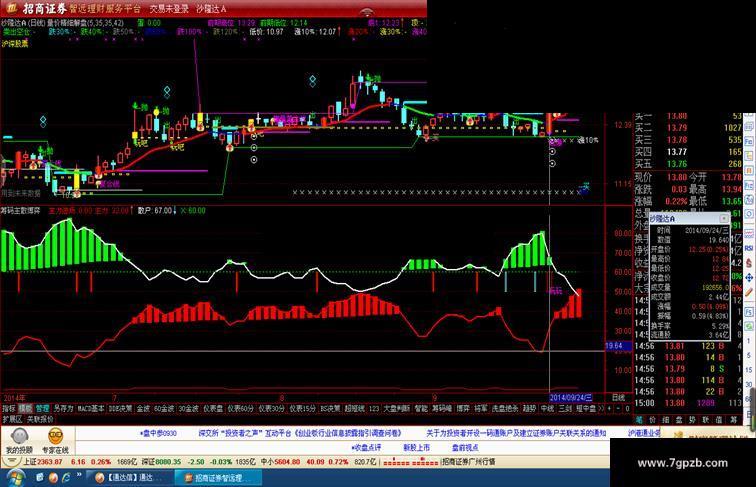This screenshot has width=756, height=487.
Task: Click the Fz icon in right sidebar
Action: 749,186
